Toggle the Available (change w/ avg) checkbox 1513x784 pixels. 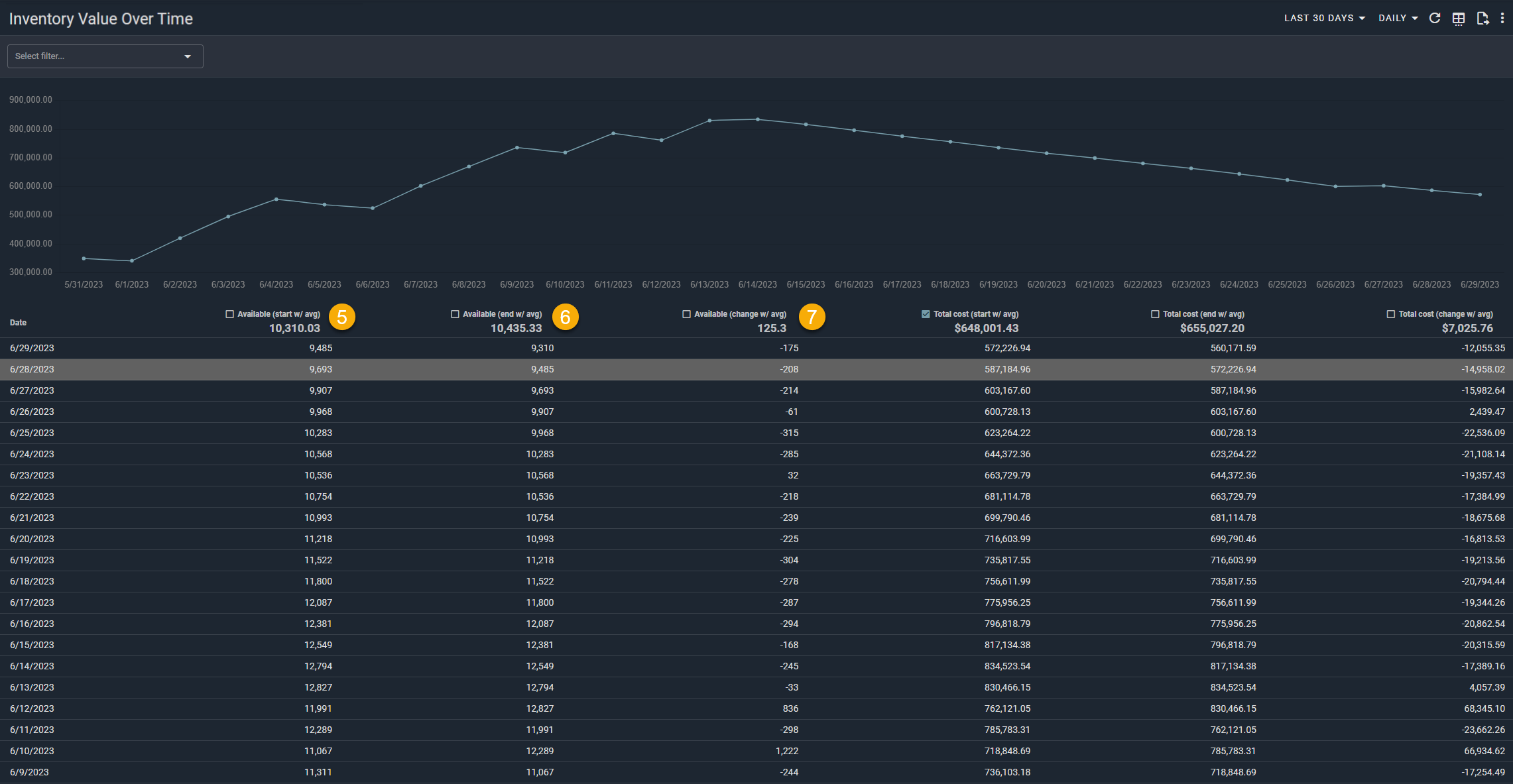coord(686,314)
